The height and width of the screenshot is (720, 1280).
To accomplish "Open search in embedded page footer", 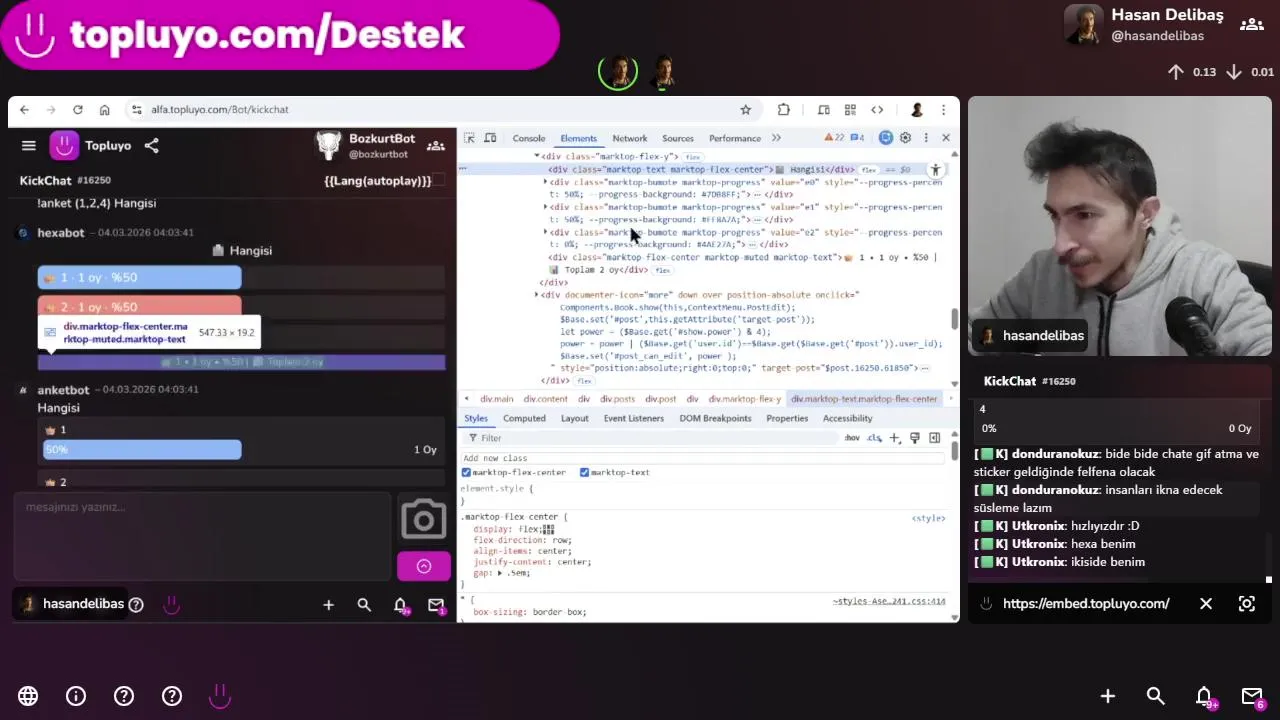I will 364,605.
